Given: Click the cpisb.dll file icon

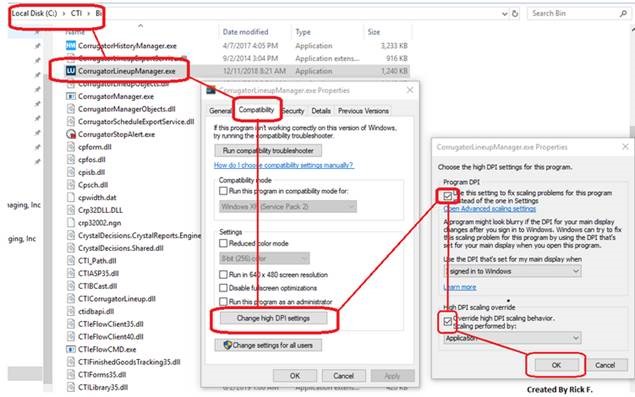Looking at the screenshot, I should [71, 172].
